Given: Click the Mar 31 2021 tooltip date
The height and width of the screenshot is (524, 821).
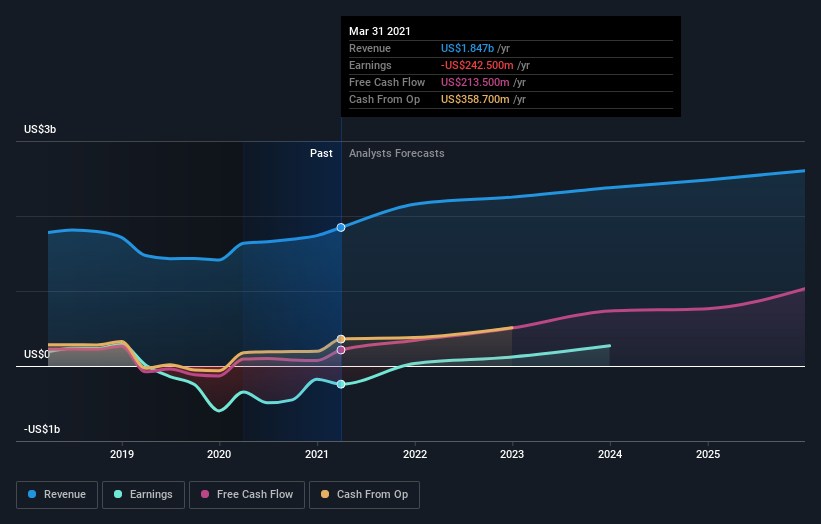Looking at the screenshot, I should coord(380,31).
